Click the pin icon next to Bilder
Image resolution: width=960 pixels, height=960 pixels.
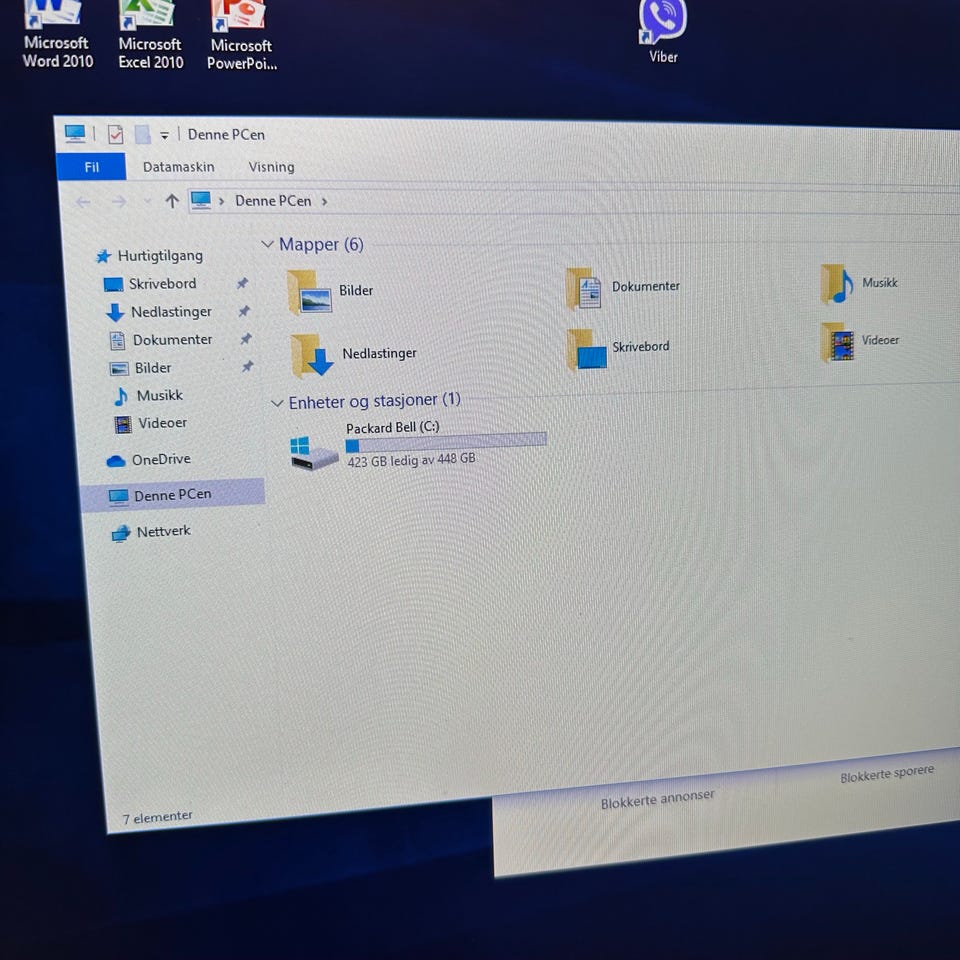(x=247, y=366)
